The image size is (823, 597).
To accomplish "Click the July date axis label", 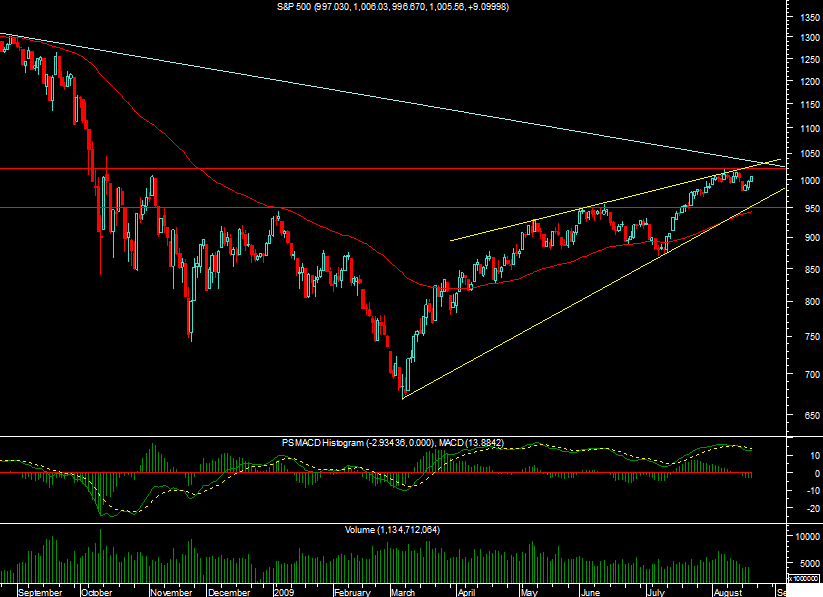I will pos(656,592).
